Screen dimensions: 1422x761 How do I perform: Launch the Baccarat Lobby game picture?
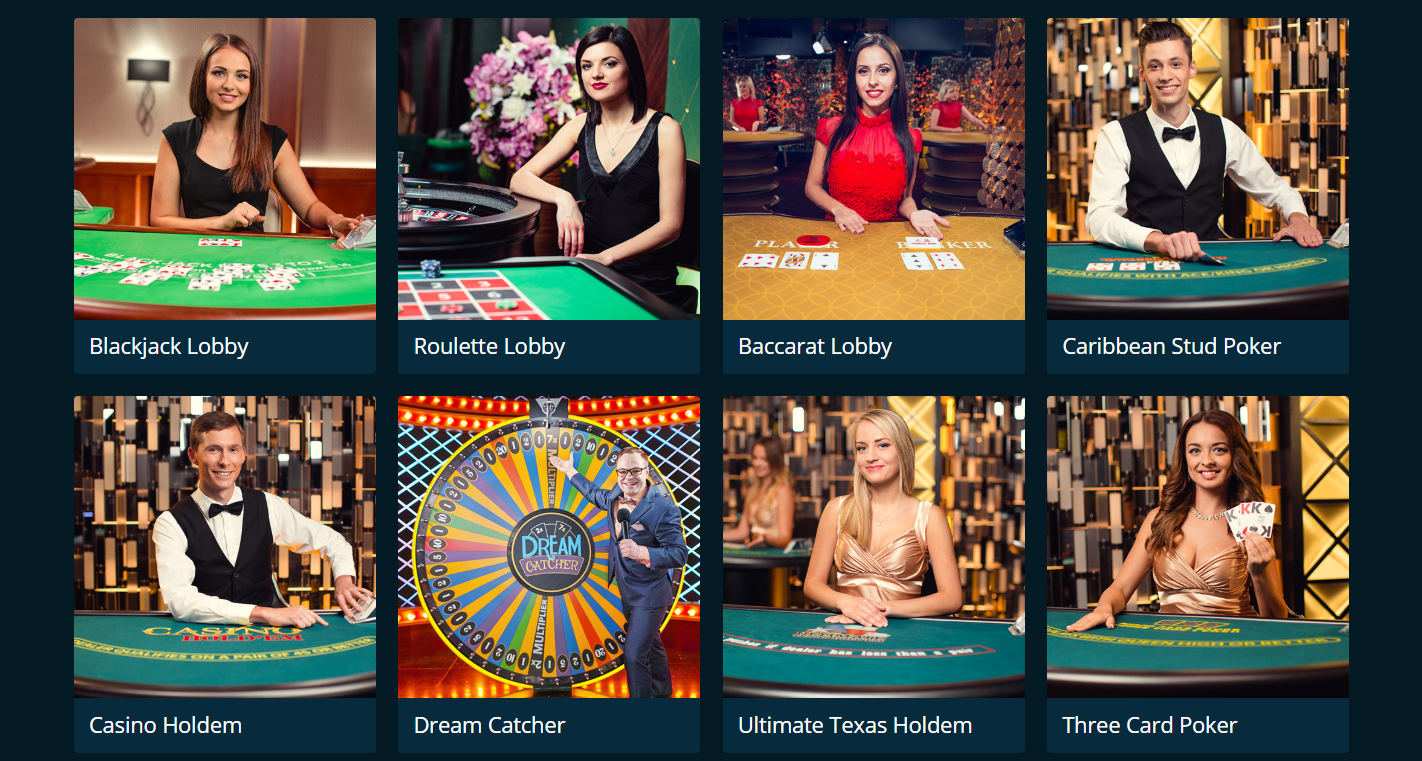(x=874, y=169)
